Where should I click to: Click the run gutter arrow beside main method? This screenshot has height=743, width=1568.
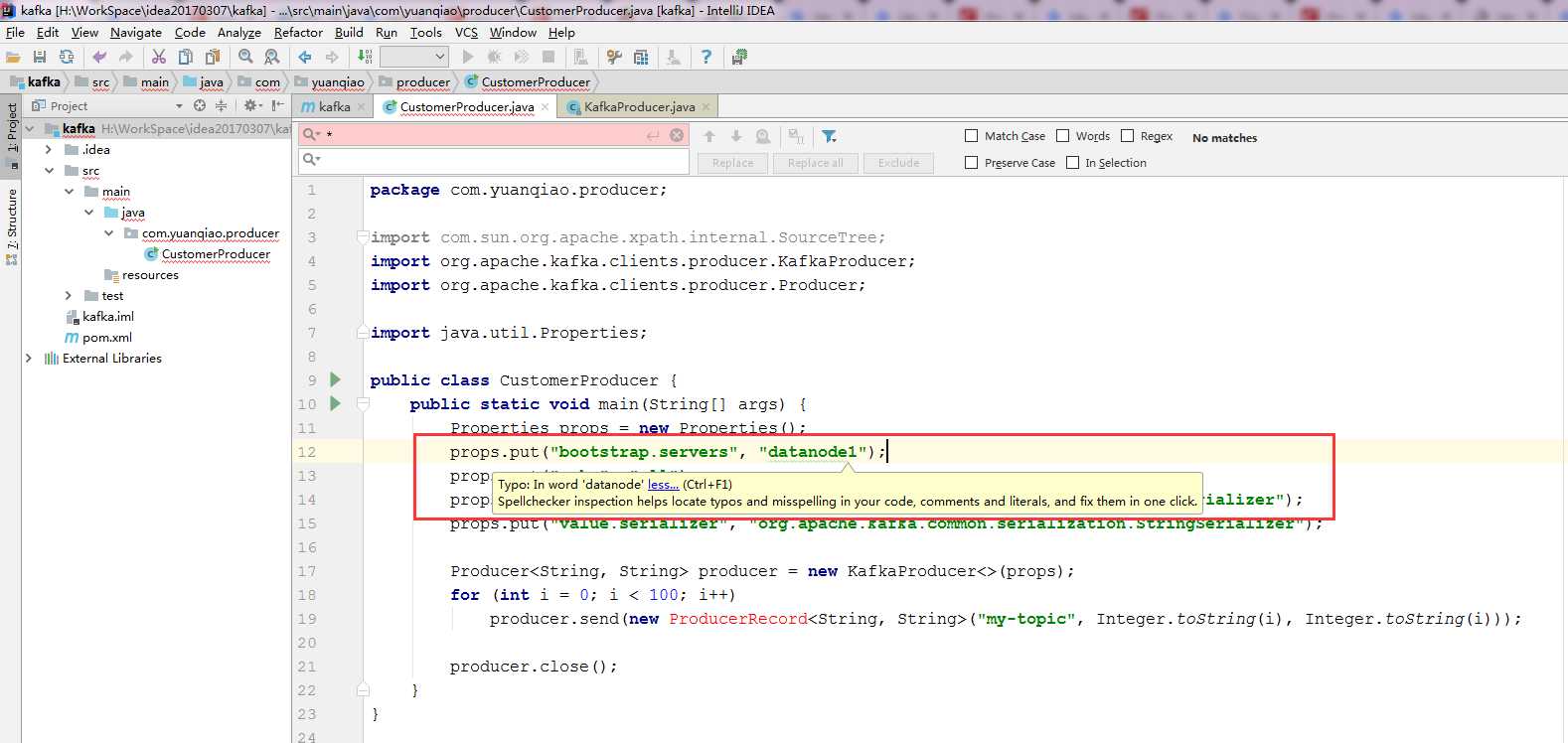coord(336,403)
